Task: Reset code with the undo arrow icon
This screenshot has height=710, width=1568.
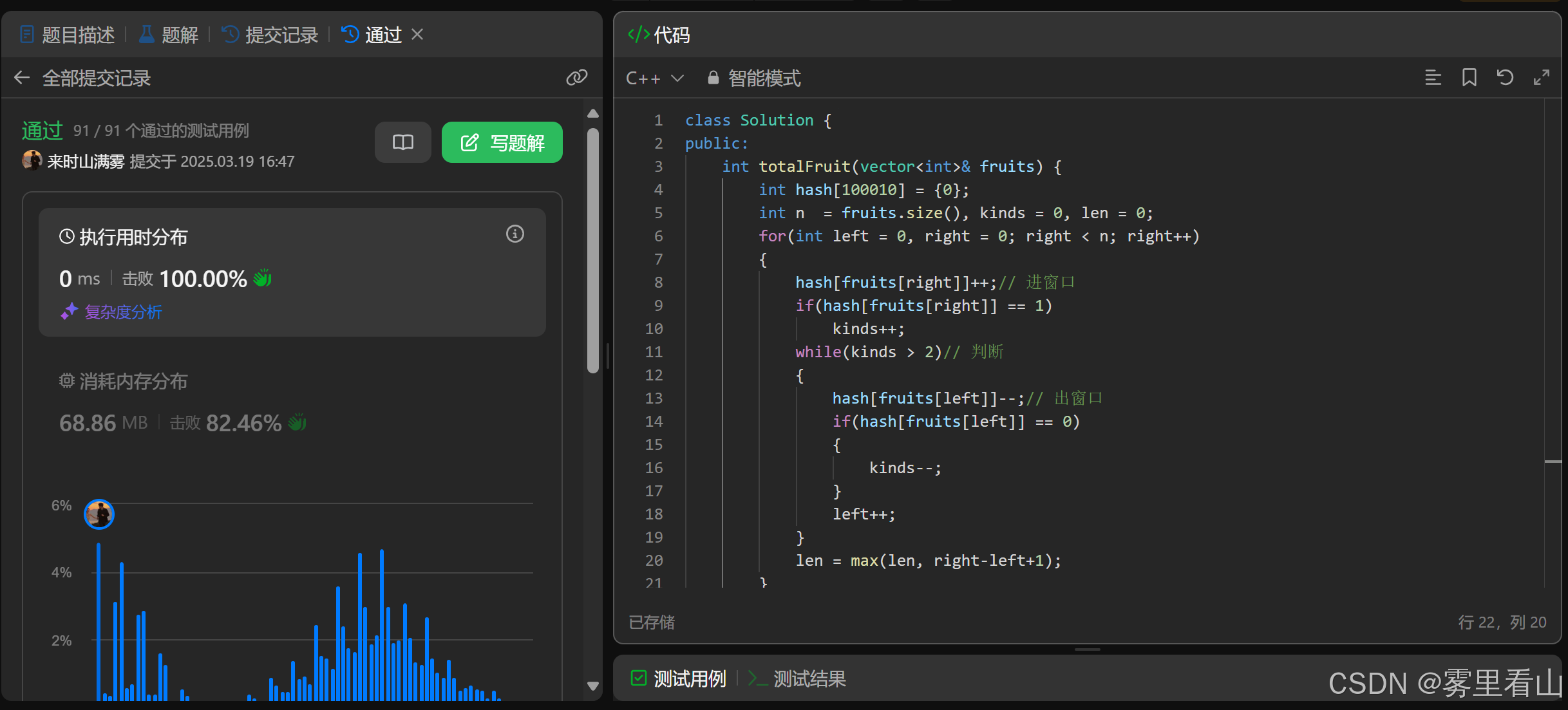Action: coord(1505,78)
